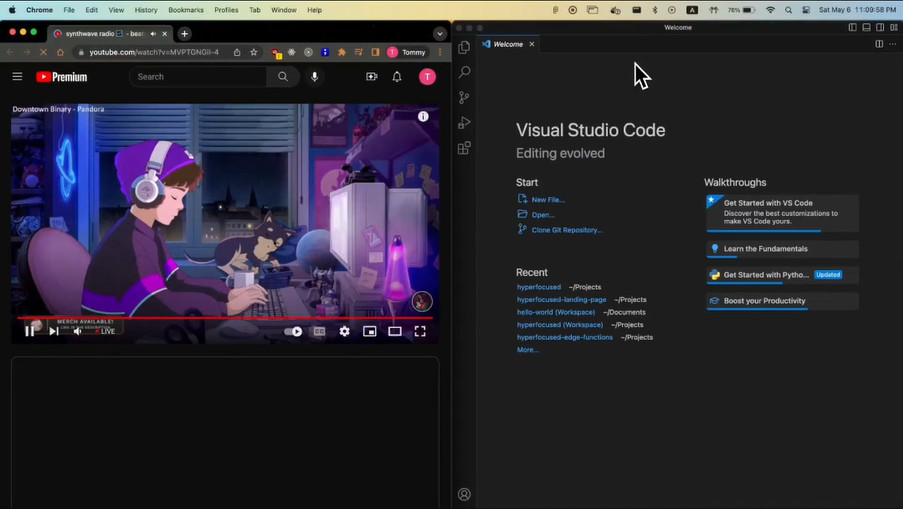Viewport: 903px width, 509px height.
Task: Open a new Chrome tab
Action: click(x=184, y=33)
